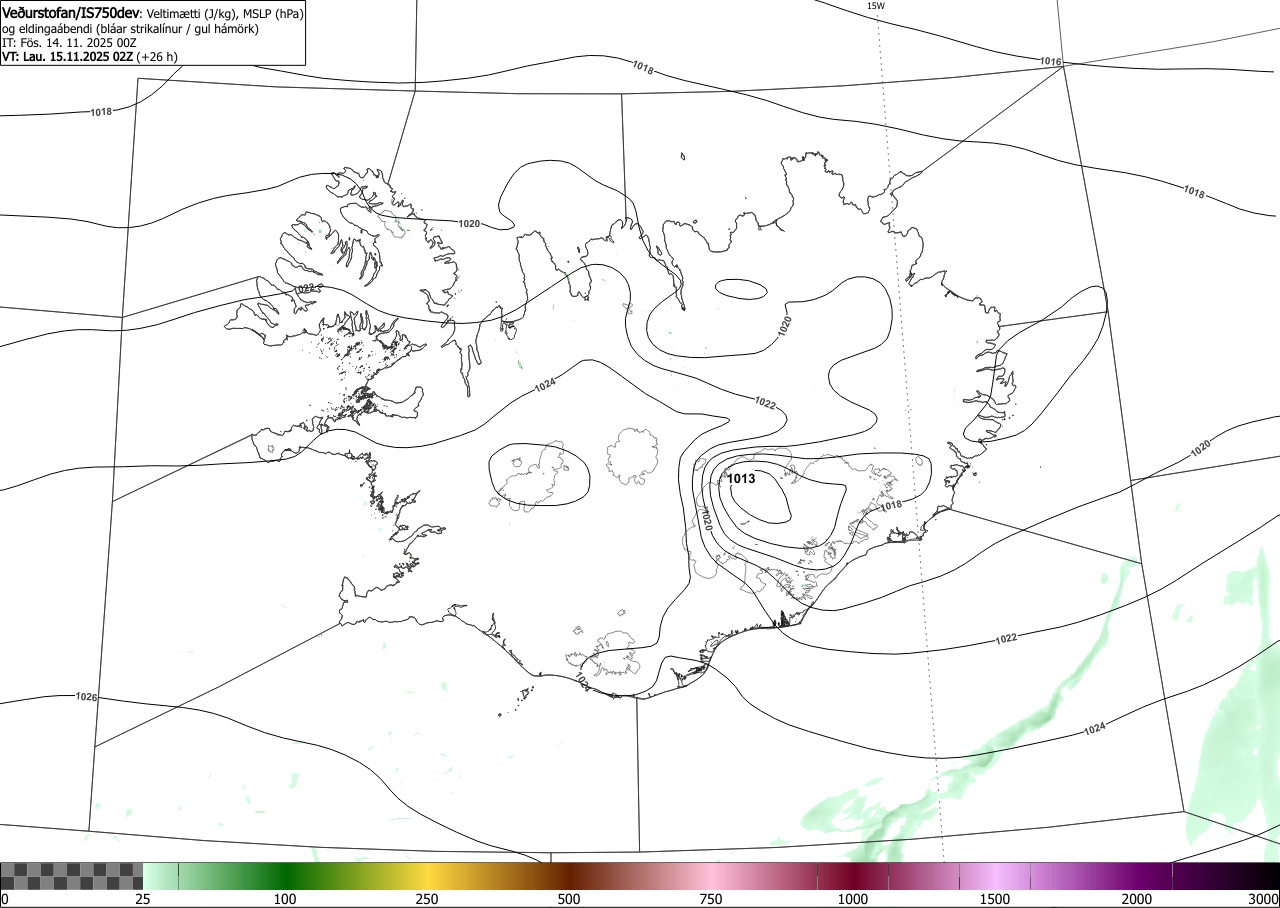Pick the yellow color bar segment above 250
The width and height of the screenshot is (1280, 908).
(427, 876)
